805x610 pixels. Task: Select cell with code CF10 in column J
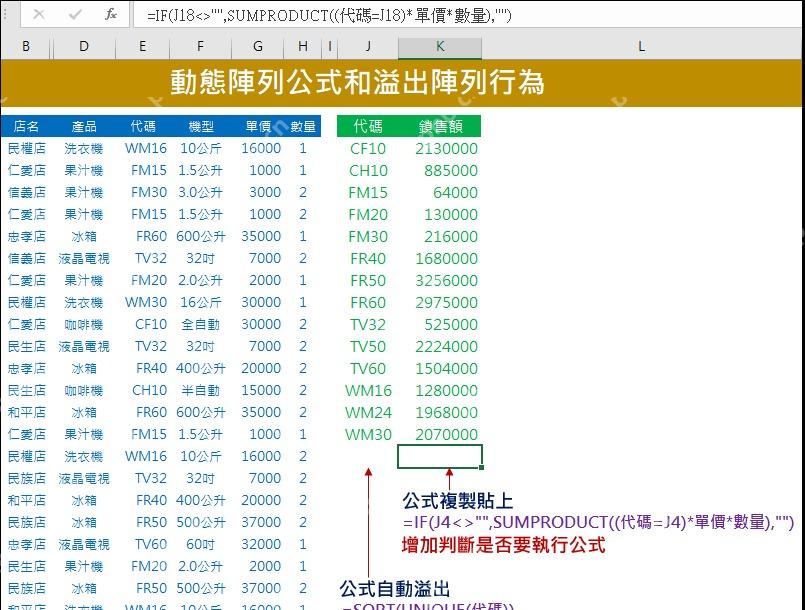368,149
